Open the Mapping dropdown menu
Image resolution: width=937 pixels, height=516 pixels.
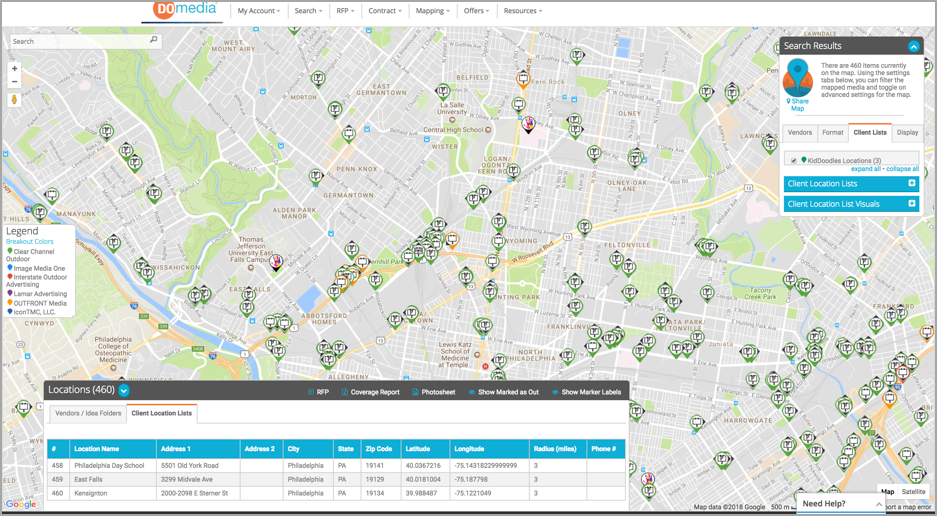tap(433, 11)
